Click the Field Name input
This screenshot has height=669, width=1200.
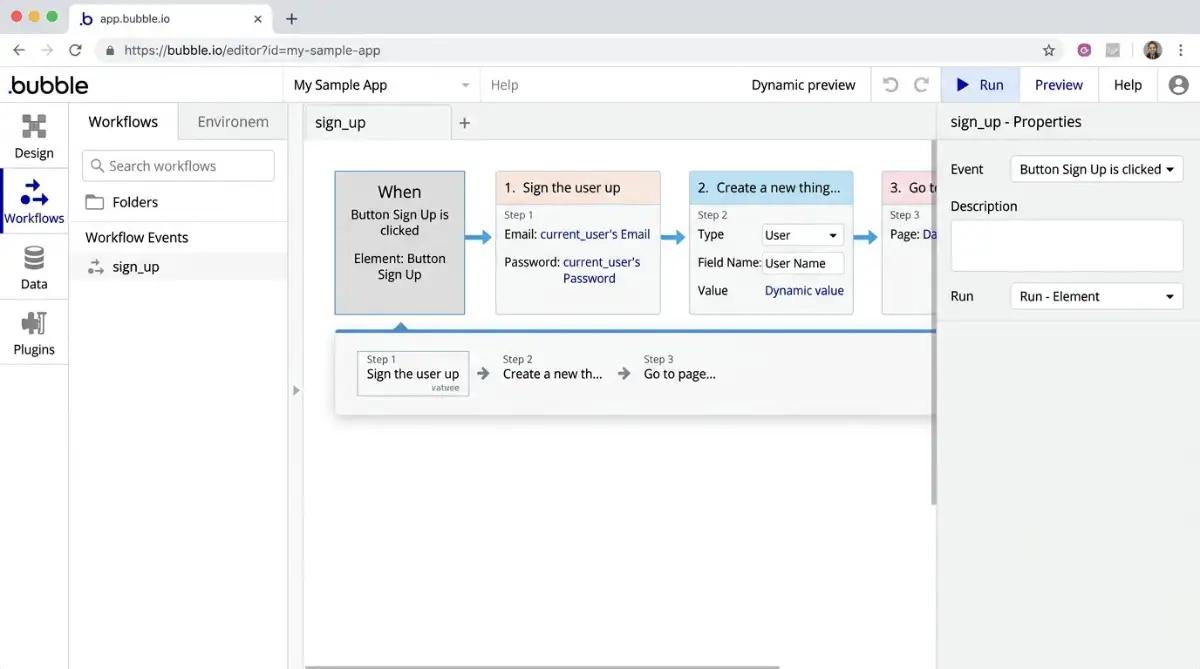pos(803,263)
